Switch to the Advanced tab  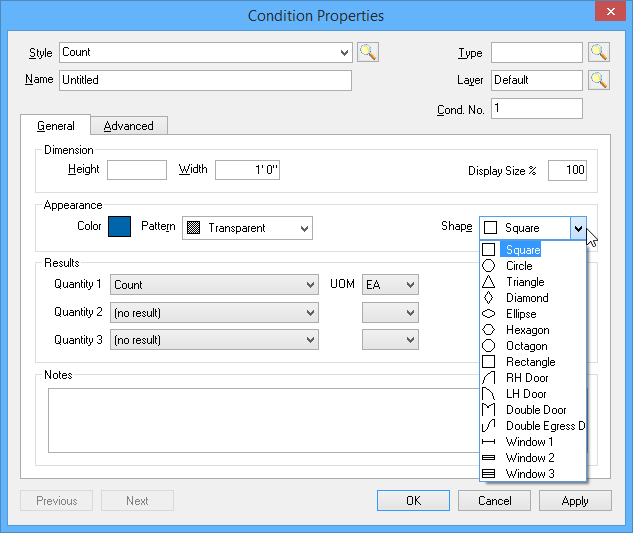(x=129, y=126)
